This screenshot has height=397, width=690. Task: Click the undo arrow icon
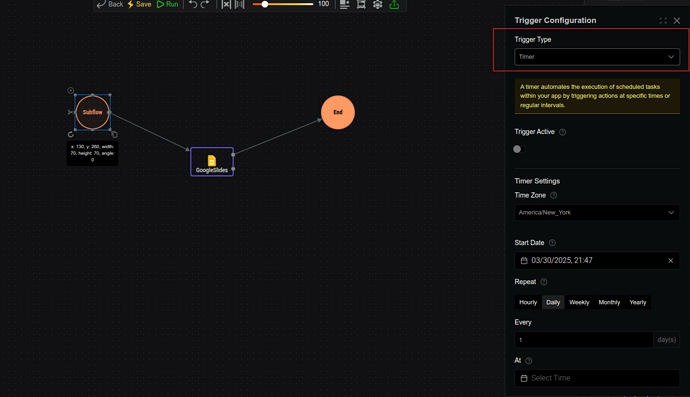pyautogui.click(x=193, y=4)
